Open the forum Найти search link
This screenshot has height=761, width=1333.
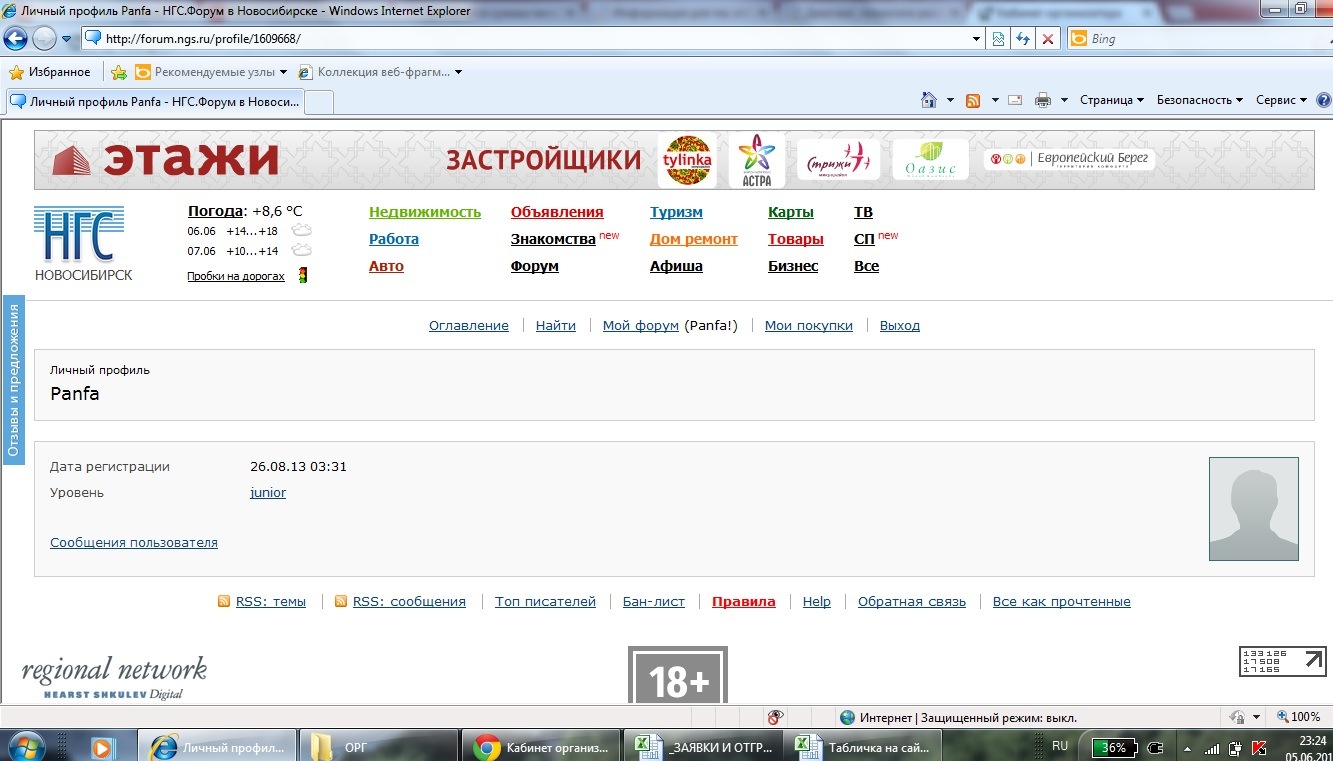point(556,325)
